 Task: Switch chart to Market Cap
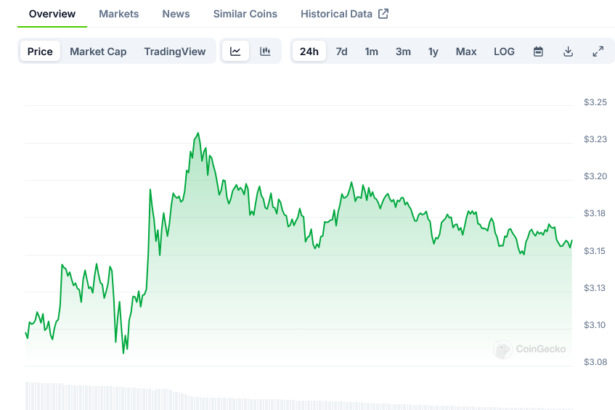click(x=98, y=52)
